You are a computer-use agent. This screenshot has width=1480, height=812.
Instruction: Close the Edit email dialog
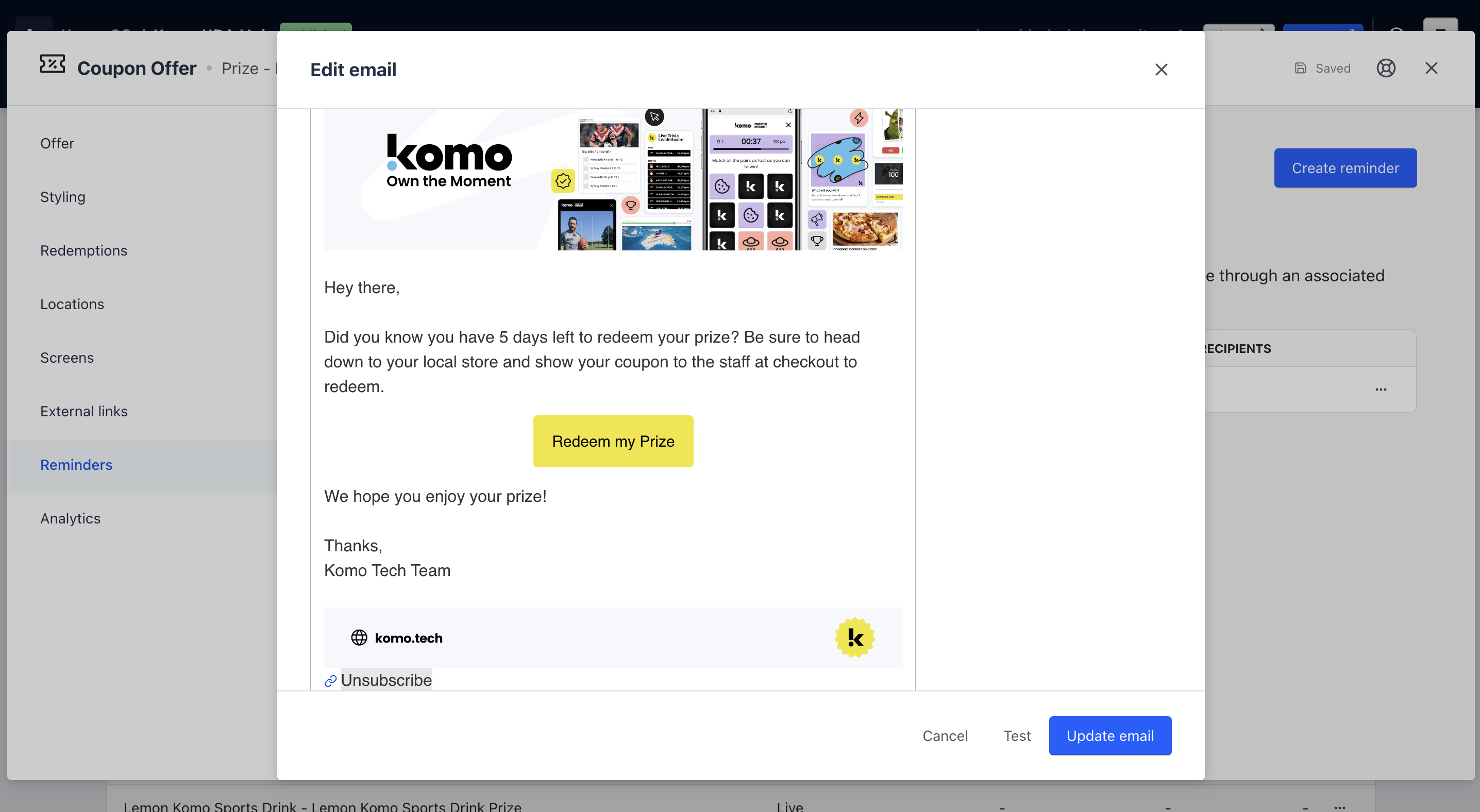click(x=1161, y=70)
